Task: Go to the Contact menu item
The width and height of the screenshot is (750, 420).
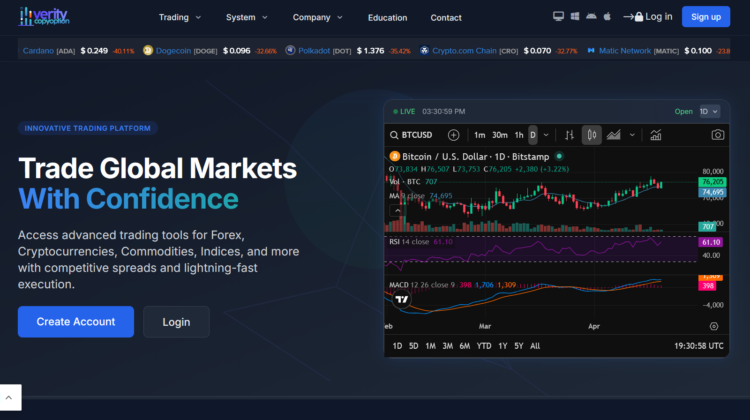Action: pos(446,17)
